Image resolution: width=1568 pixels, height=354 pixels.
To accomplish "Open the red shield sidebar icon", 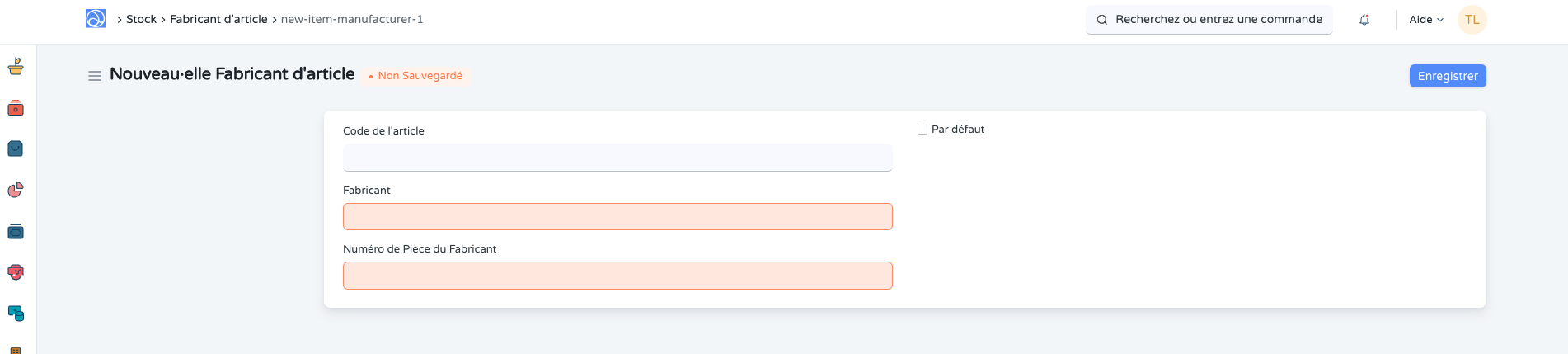I will (16, 272).
